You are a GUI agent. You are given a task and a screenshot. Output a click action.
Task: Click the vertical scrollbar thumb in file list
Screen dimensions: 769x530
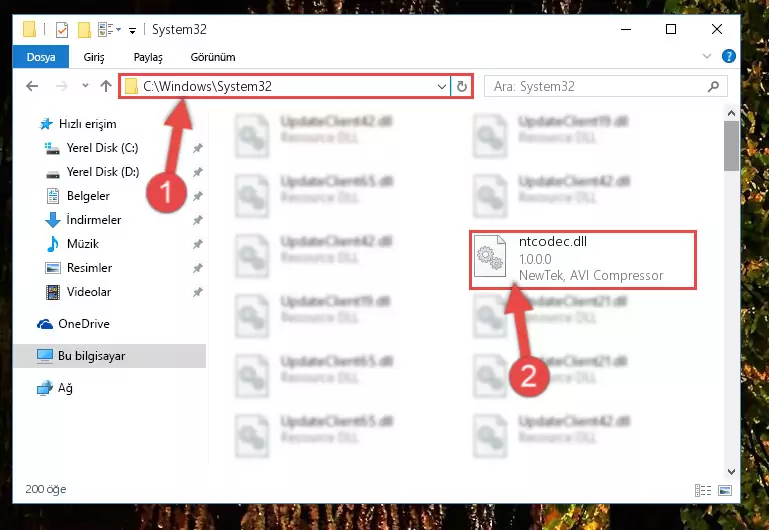point(731,146)
